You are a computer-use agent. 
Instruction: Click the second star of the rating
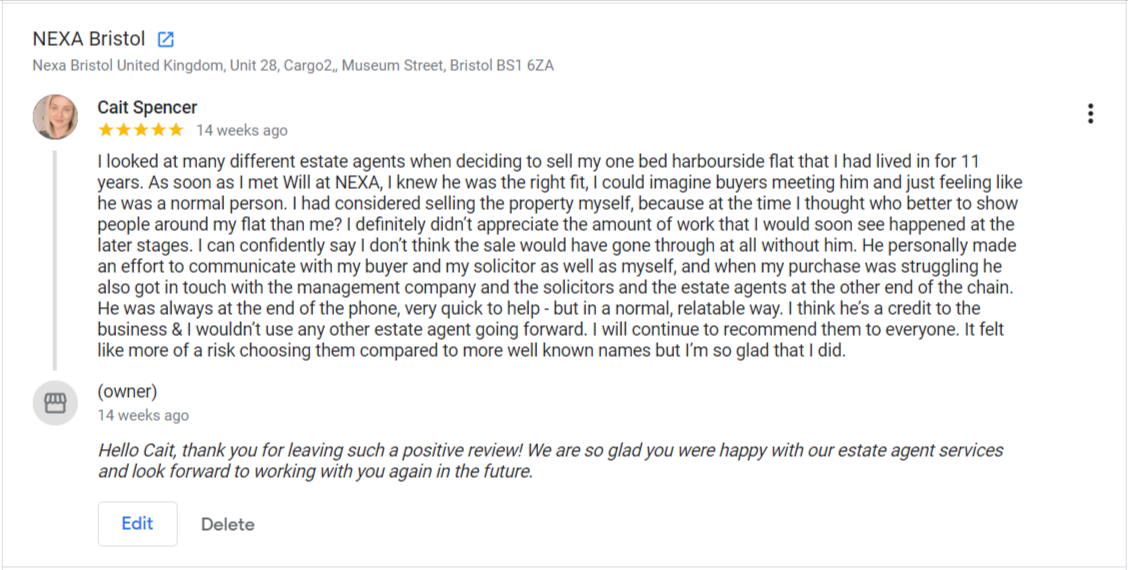point(124,130)
